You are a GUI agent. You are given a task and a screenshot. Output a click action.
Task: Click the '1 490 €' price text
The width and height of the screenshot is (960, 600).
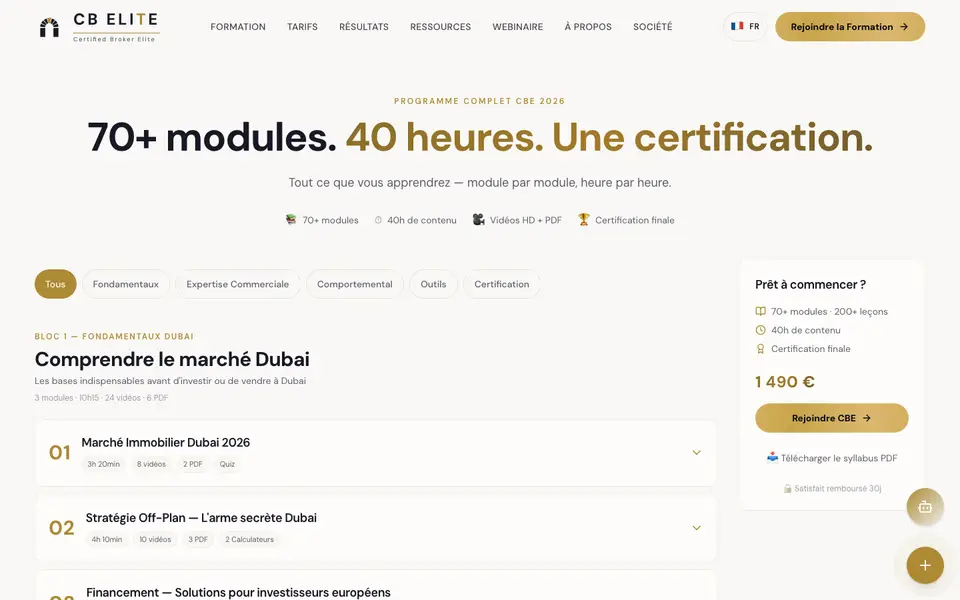[x=785, y=382]
